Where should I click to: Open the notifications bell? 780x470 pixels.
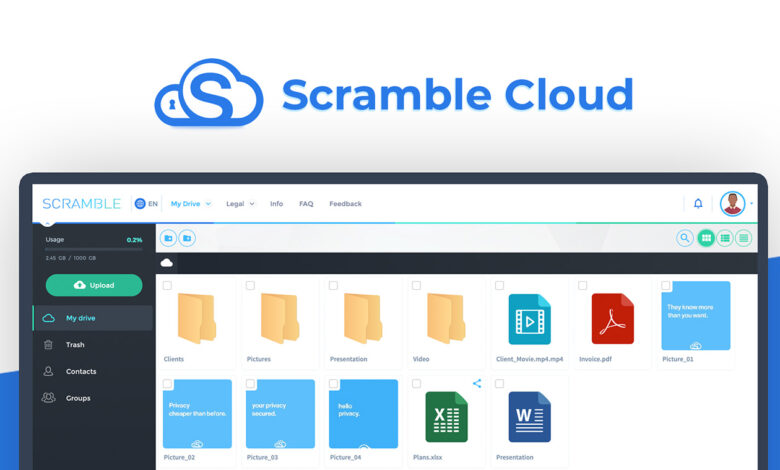698,203
